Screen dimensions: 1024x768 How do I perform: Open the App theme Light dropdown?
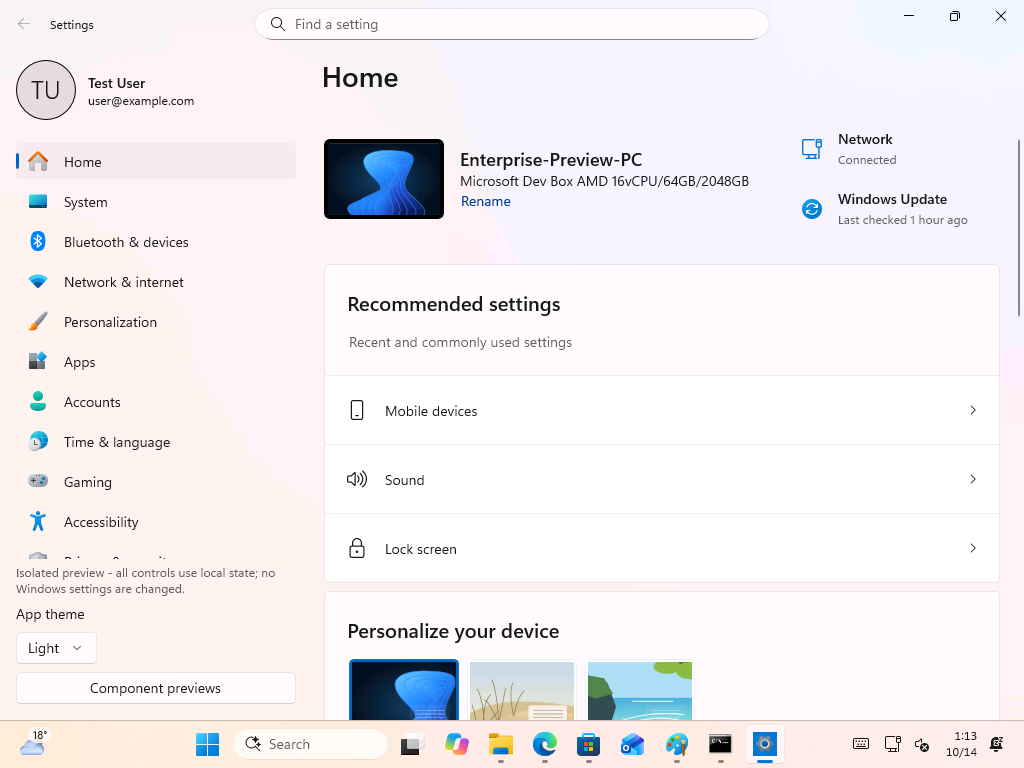point(56,648)
